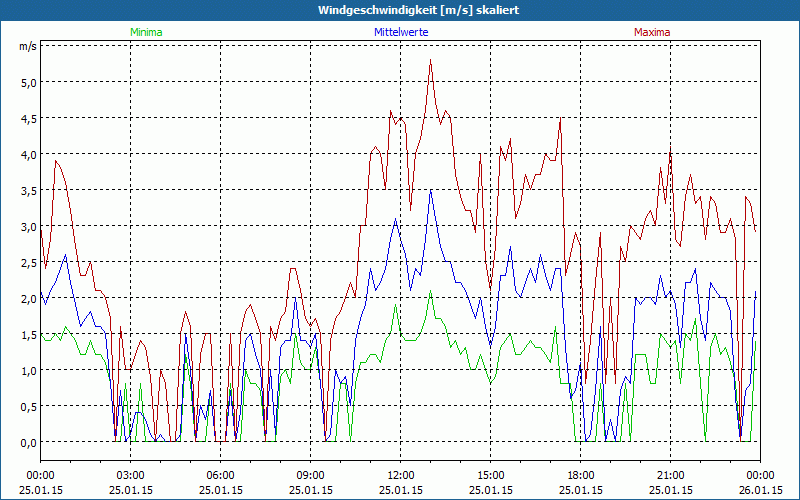Click the Mittelwerte legend label
The height and width of the screenshot is (500, 800).
(x=401, y=32)
